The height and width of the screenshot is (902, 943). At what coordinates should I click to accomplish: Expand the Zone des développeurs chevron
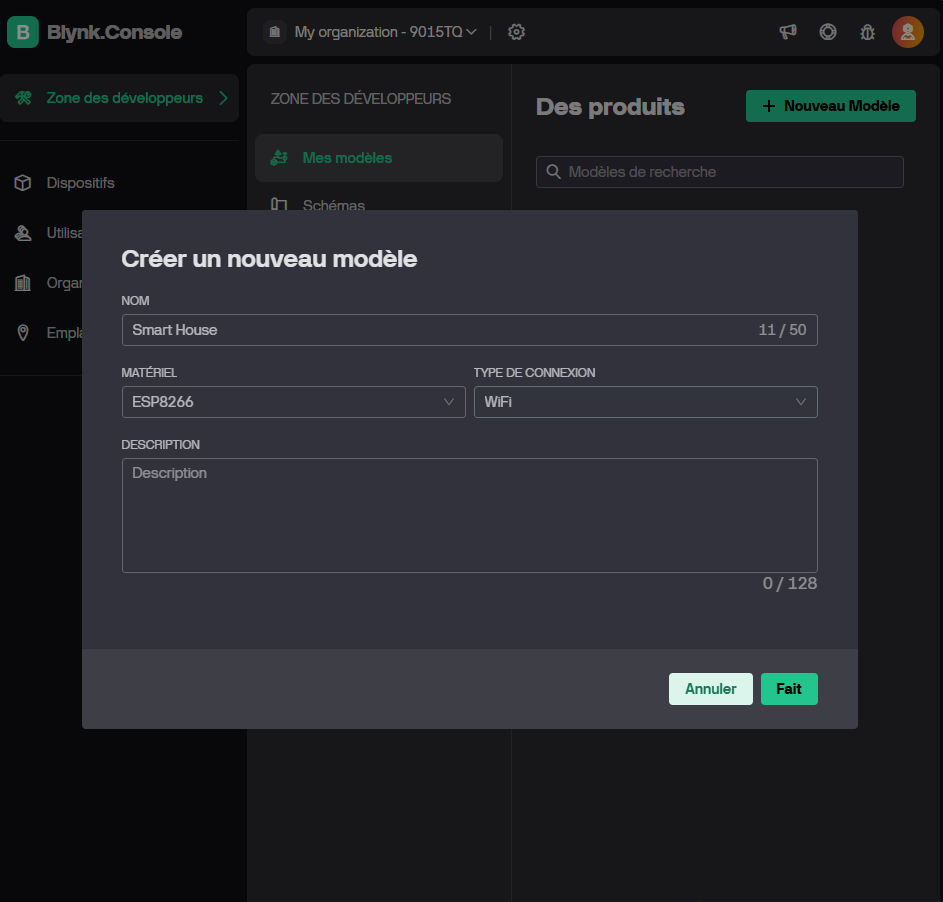click(223, 98)
